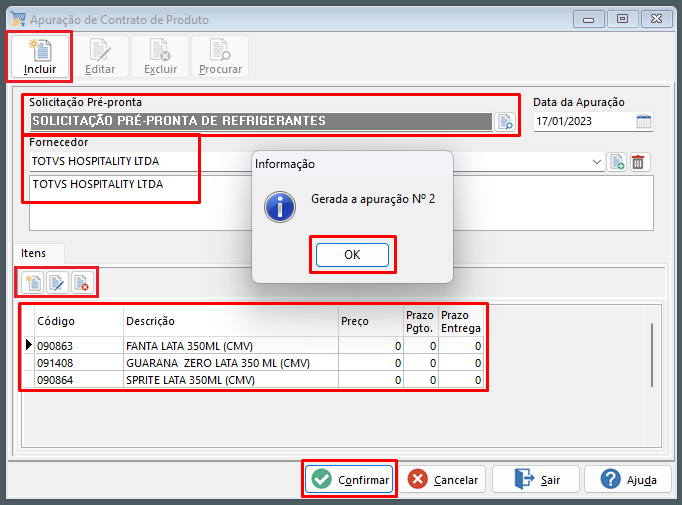Click the new item icon in Itens

tap(33, 283)
